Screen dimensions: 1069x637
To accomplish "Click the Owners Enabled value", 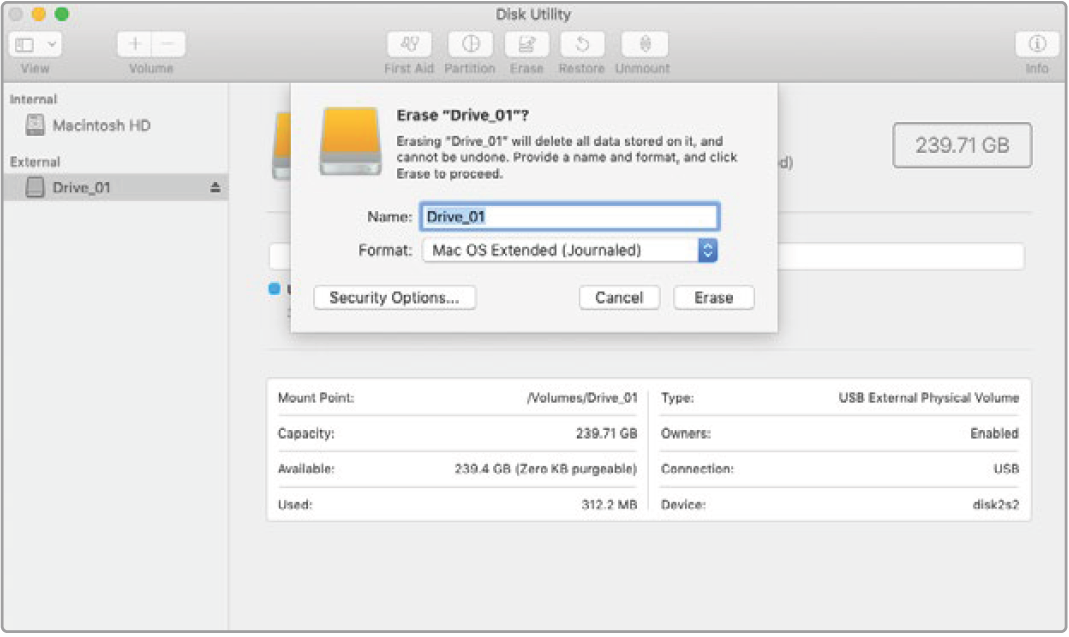I will 994,433.
